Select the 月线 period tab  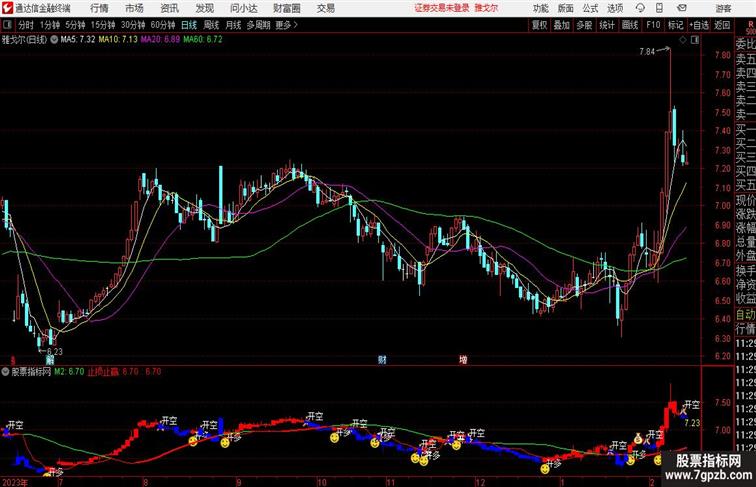(233, 25)
